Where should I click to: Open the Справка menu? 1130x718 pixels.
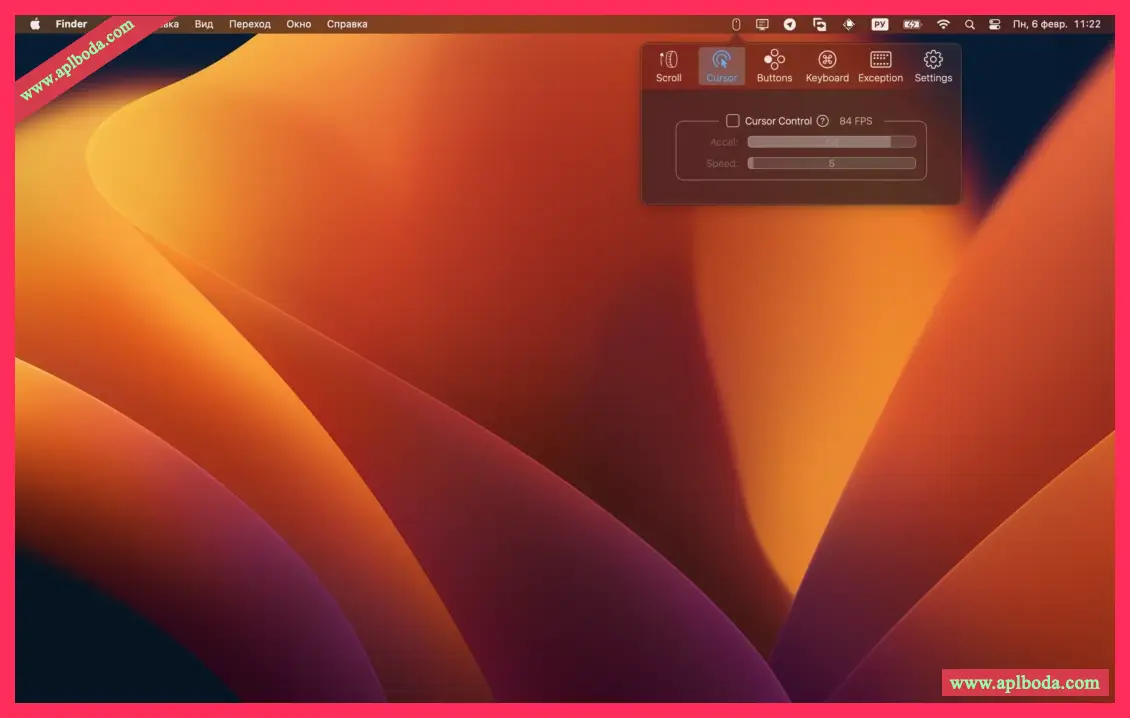click(347, 24)
